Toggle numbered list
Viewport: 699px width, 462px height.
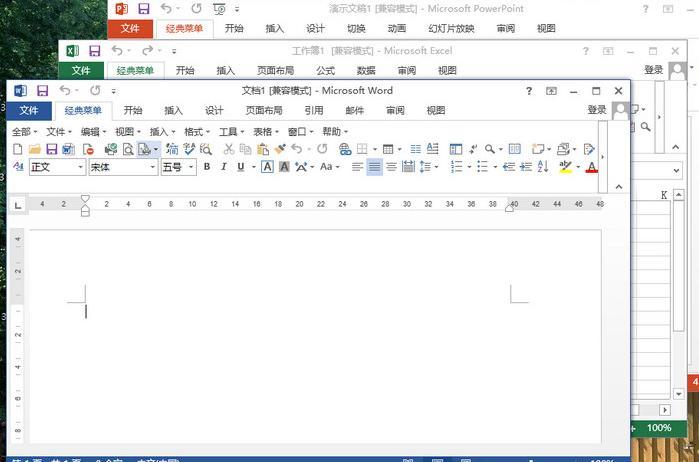coord(456,167)
